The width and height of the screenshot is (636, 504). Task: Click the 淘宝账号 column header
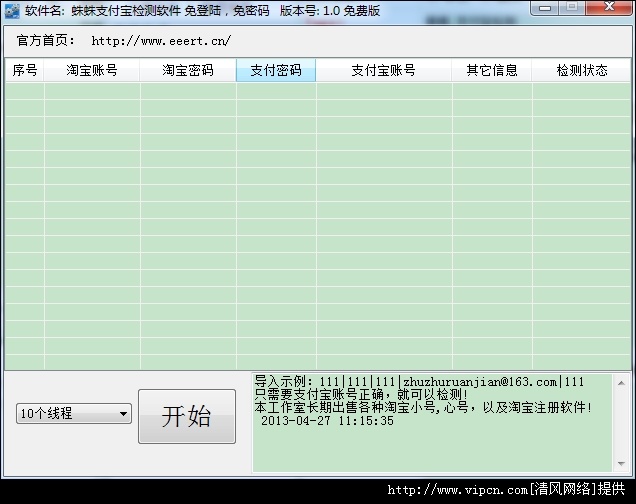[x=92, y=70]
